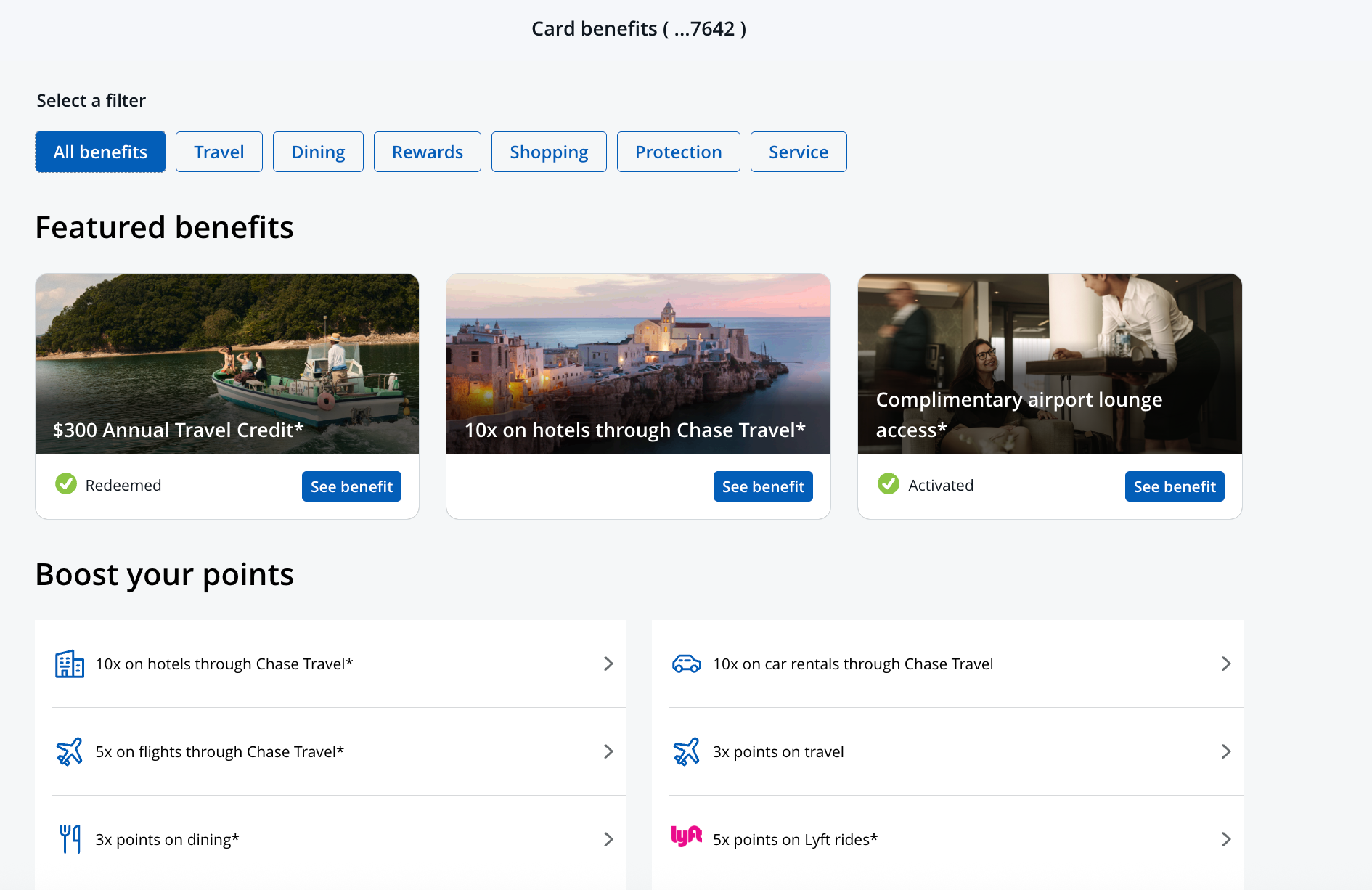Click the green Redeemed checkmark icon
Viewport: 1372px width, 890px height.
pos(65,485)
